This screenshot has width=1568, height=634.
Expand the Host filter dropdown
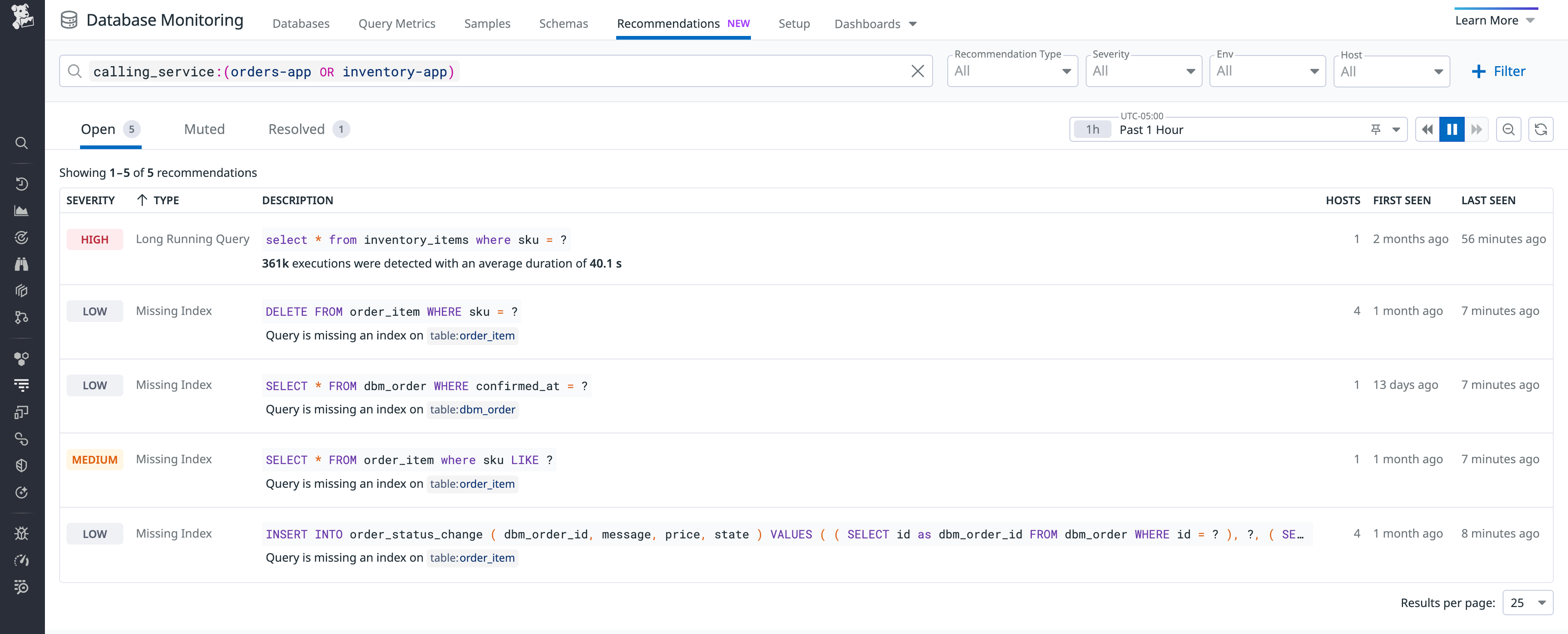click(1391, 71)
